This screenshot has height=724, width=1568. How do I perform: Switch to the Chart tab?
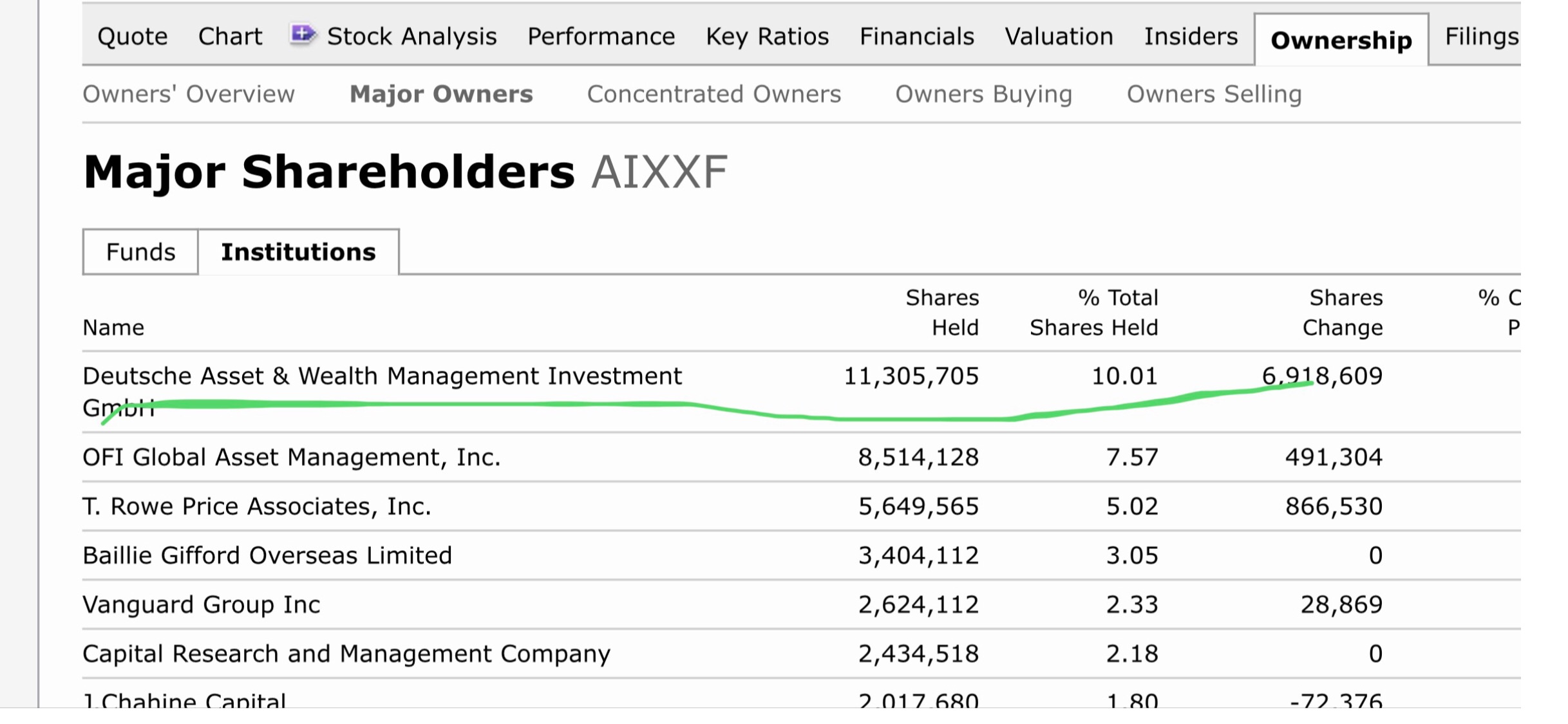(230, 37)
